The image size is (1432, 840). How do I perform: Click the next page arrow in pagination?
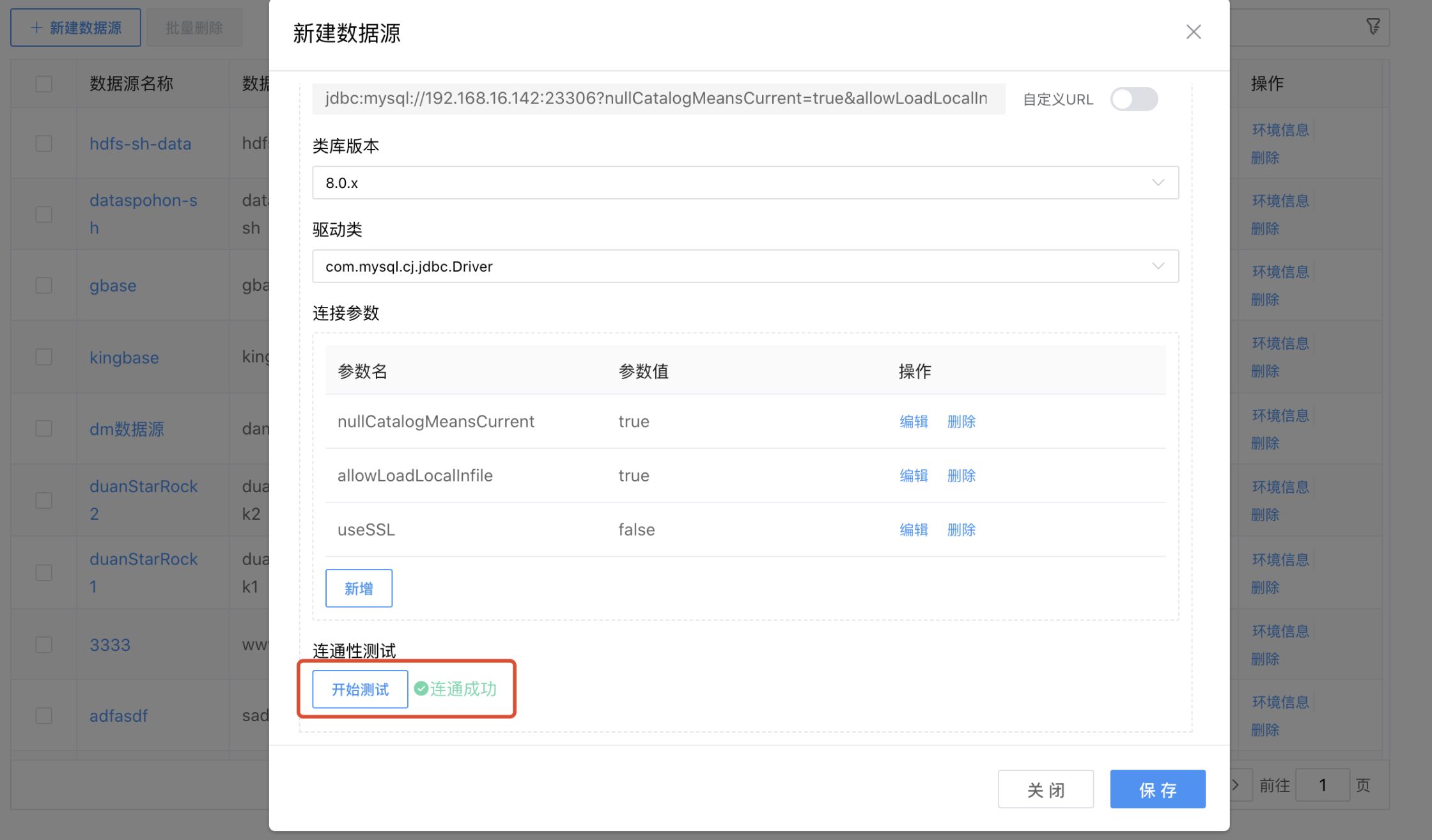tap(1236, 784)
